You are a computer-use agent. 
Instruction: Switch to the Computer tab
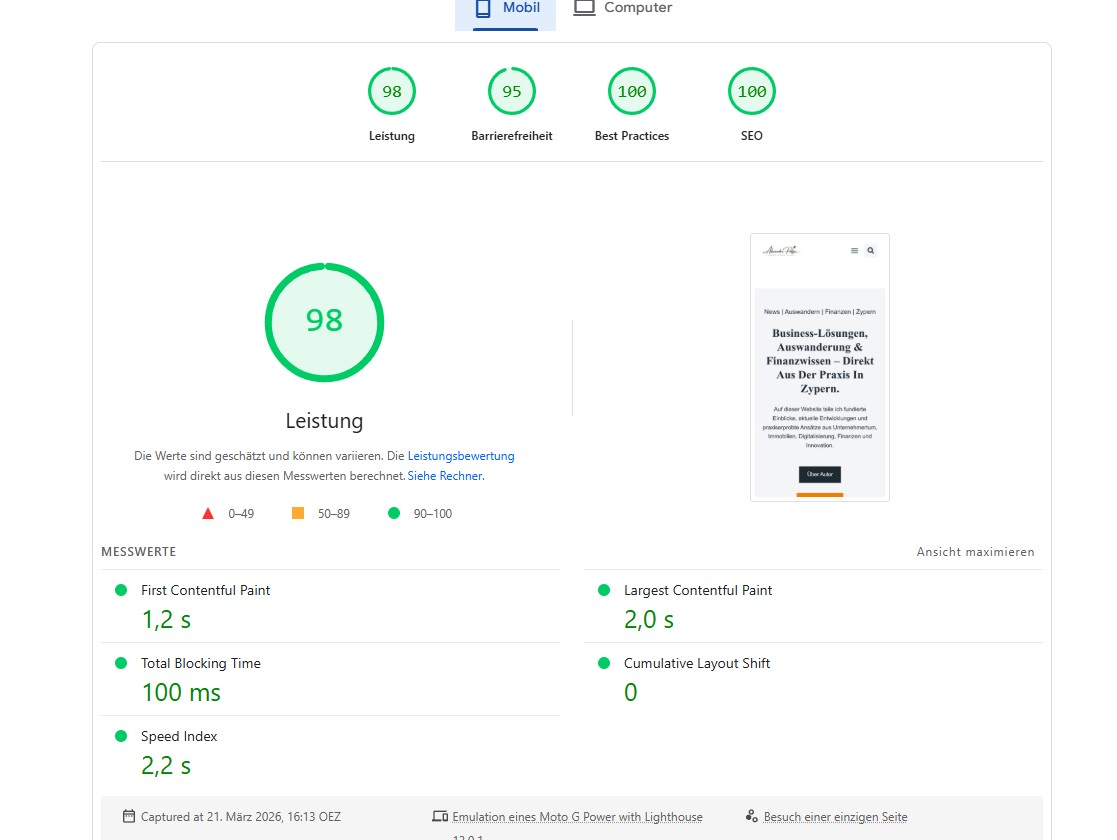click(622, 9)
